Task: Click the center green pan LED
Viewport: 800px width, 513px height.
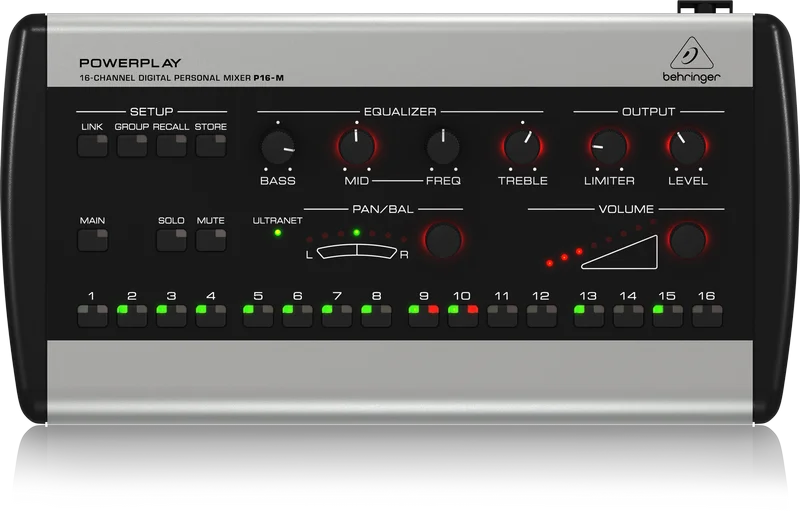Action: (357, 233)
